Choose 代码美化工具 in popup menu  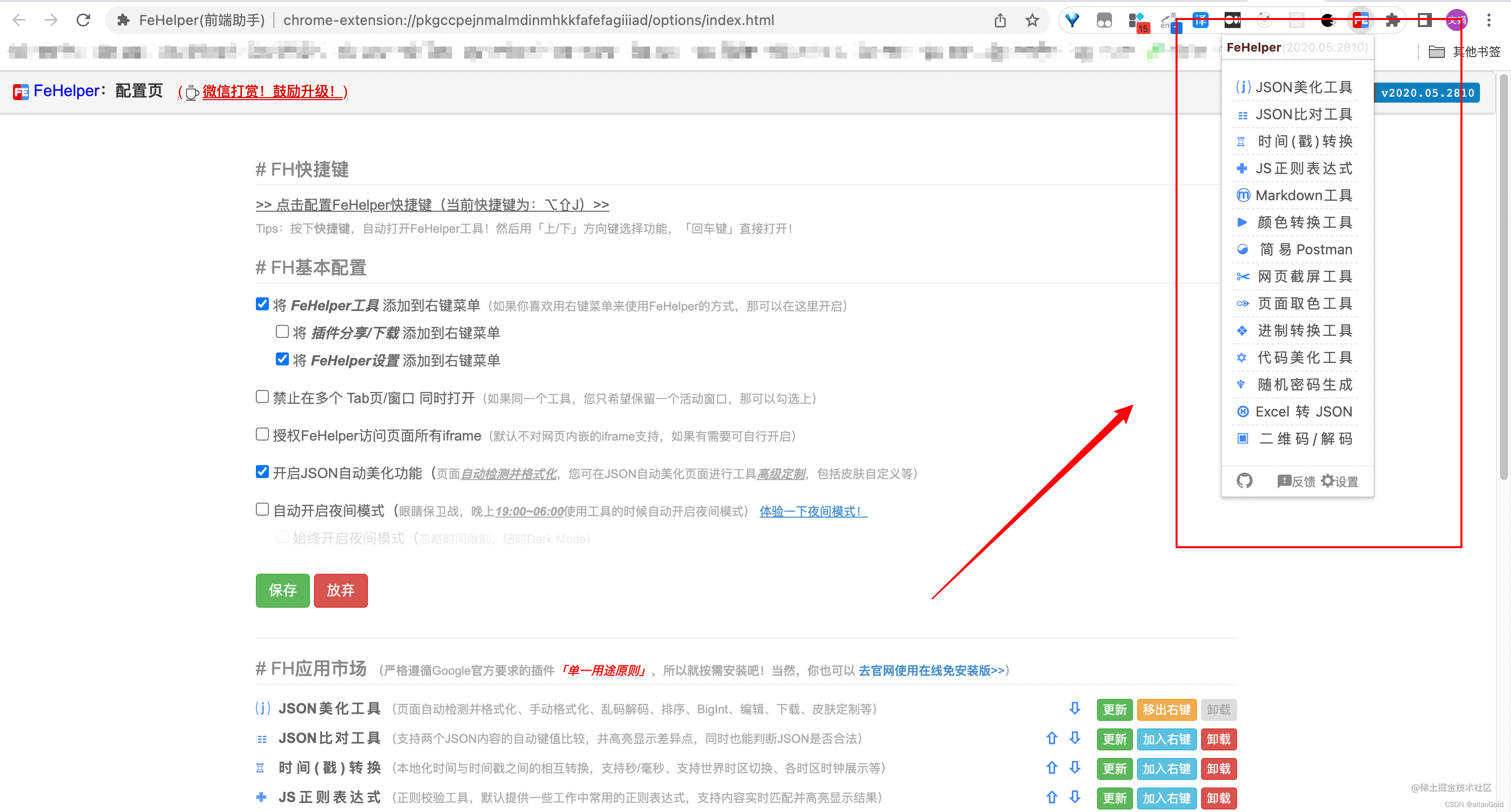1294,357
